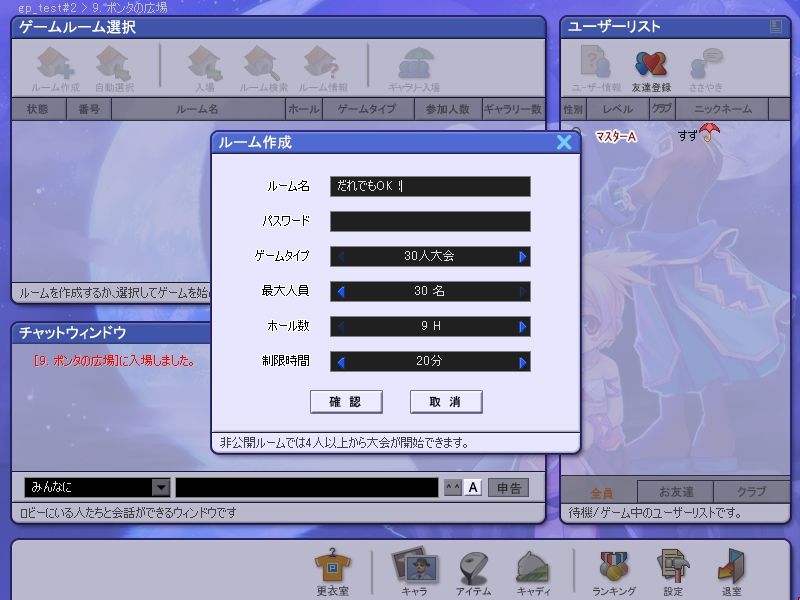Open the アイテム item icon

click(474, 573)
